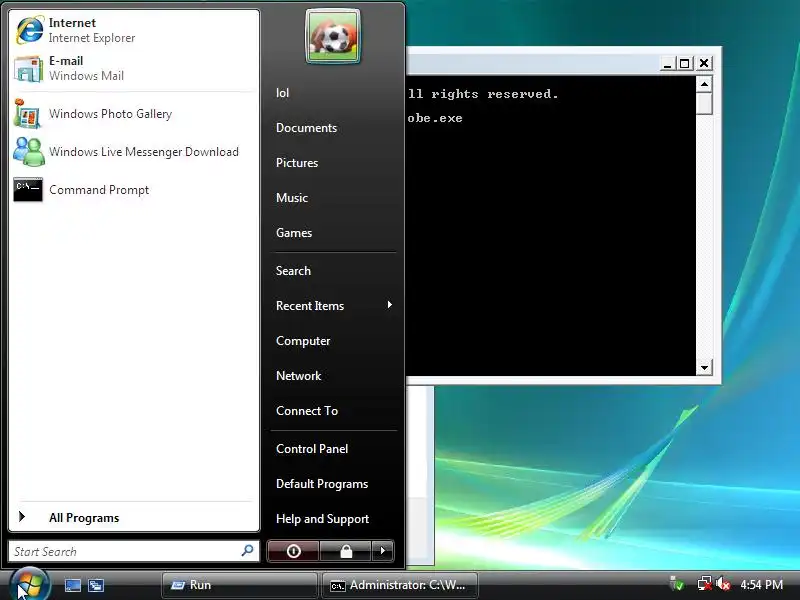Launch Command Prompt from Start menu
Image resolution: width=800 pixels, height=600 pixels.
click(x=134, y=190)
